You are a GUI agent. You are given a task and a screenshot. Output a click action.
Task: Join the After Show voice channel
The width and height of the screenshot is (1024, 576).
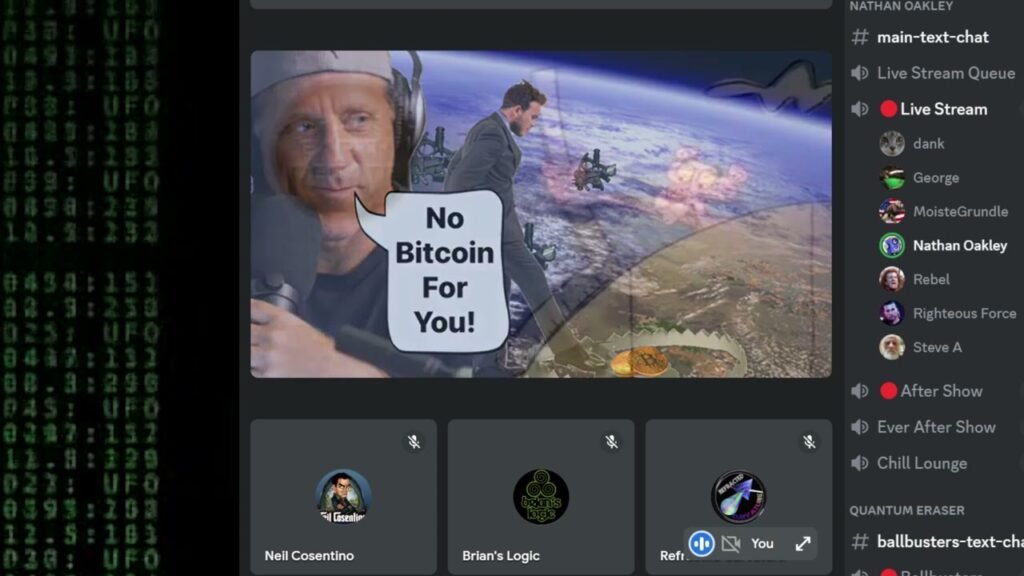click(x=941, y=391)
